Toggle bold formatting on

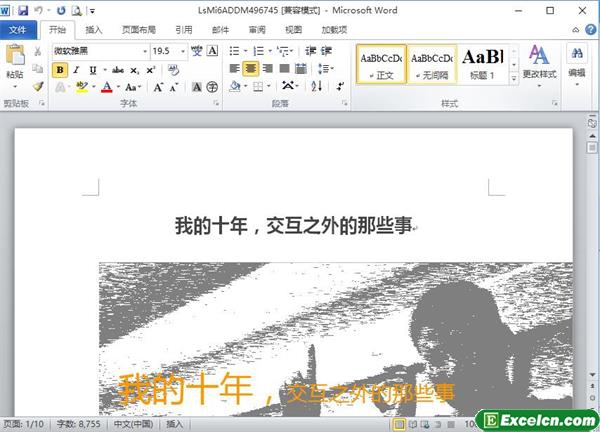(x=60, y=70)
